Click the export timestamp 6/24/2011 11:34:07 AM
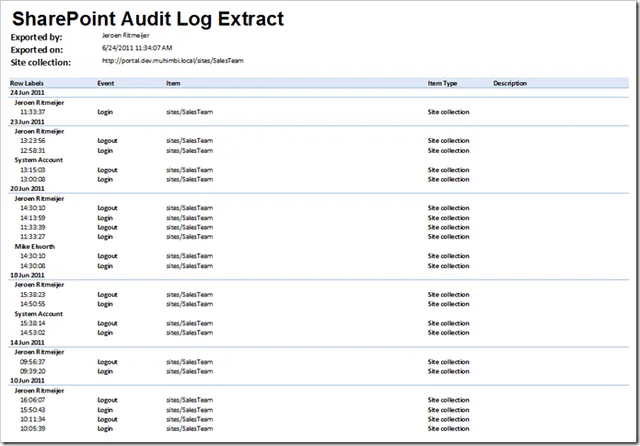Viewport: 640px width, 446px height. click(x=137, y=48)
